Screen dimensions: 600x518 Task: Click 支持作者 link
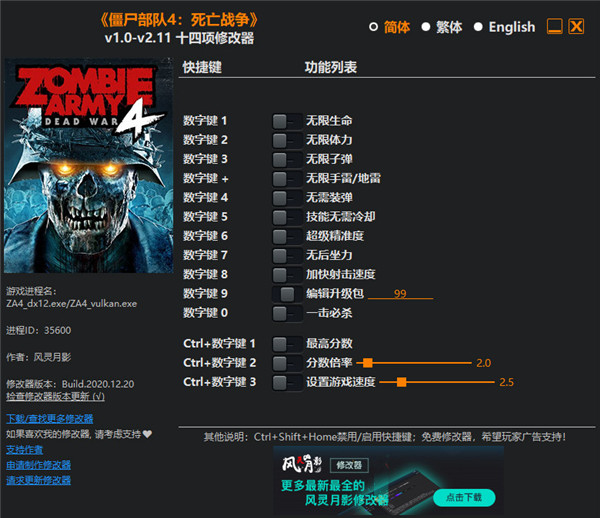point(24,450)
